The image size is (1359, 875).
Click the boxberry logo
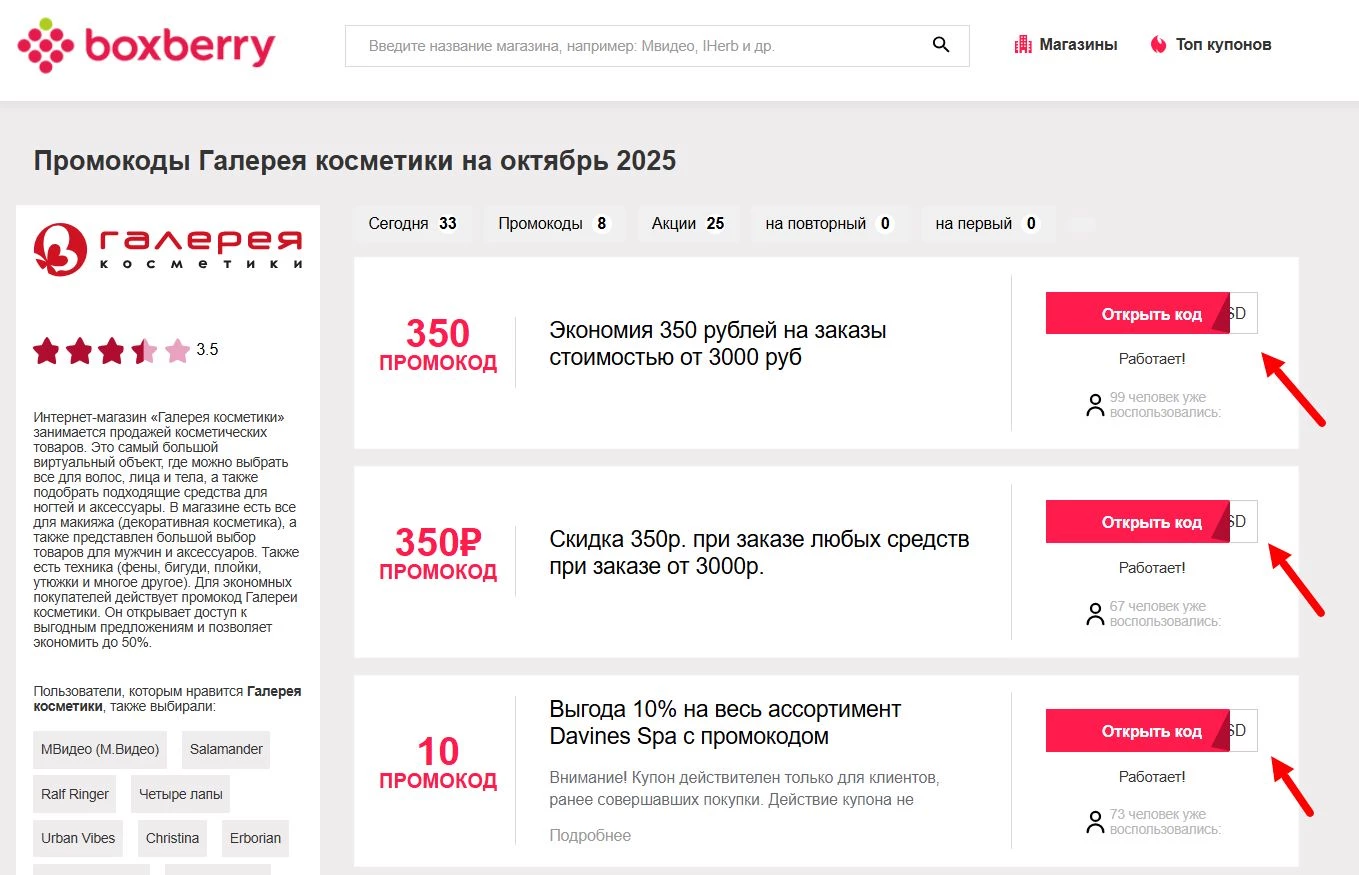pyautogui.click(x=146, y=46)
